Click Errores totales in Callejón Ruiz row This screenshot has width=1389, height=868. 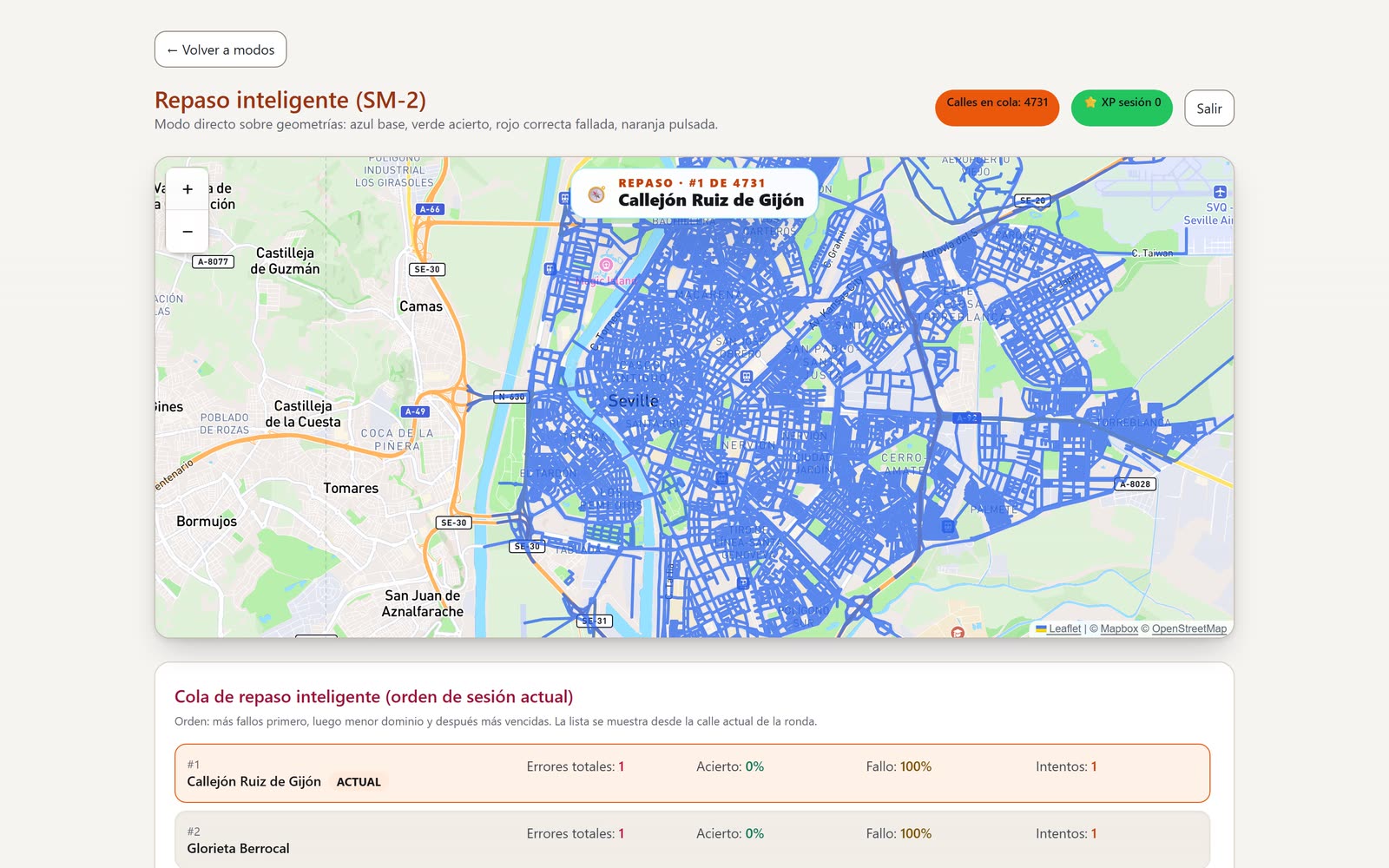(x=576, y=766)
